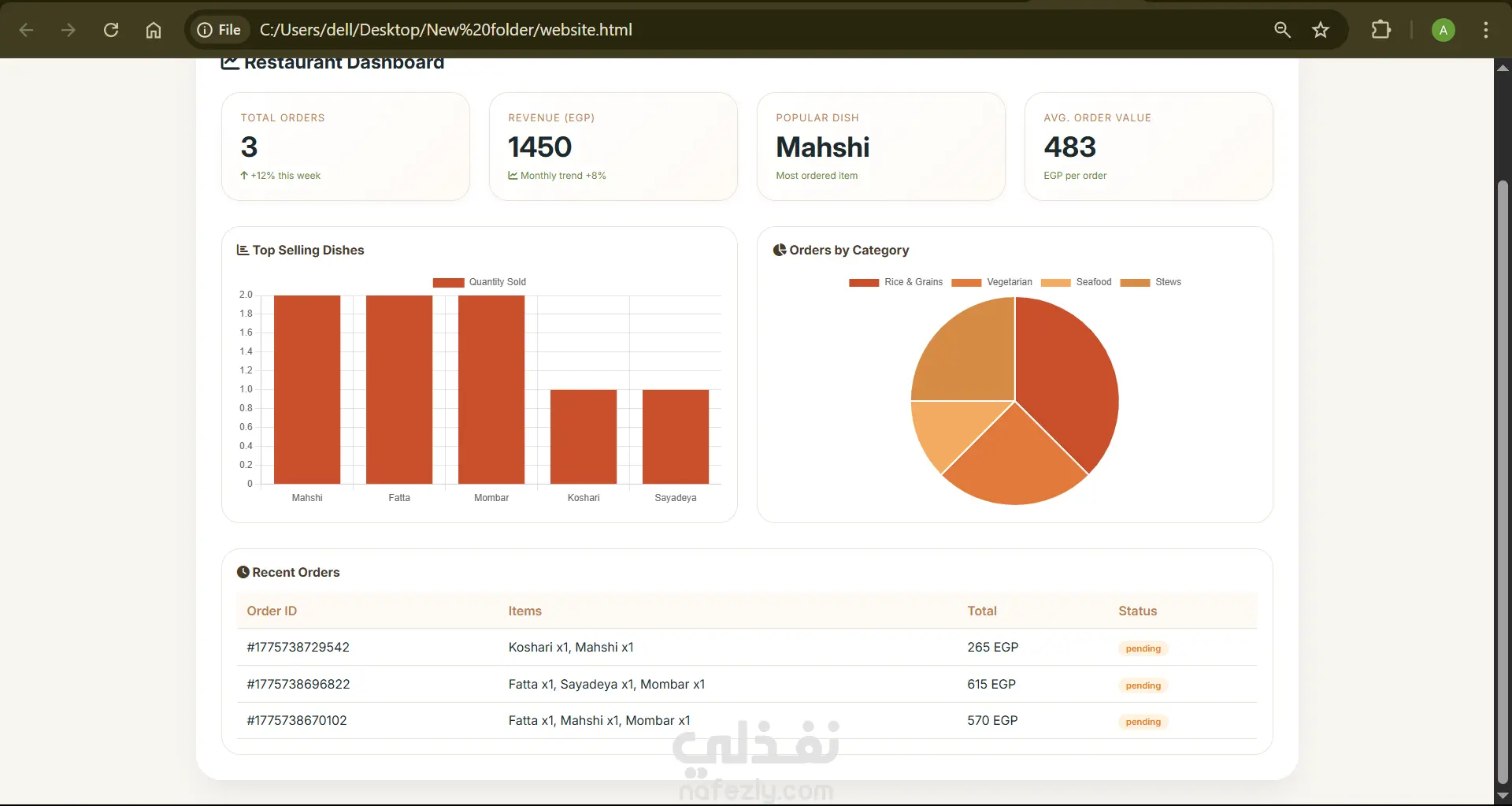Reload the page with refresh icon
The image size is (1512, 806).
pyautogui.click(x=111, y=30)
